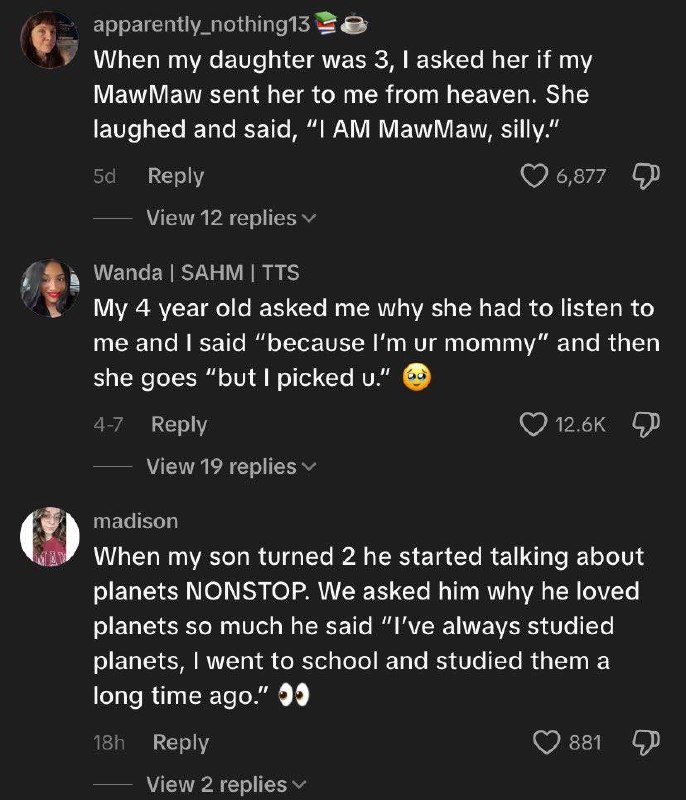Expand the 19 replies thread
Viewport: 686px width, 800px height.
(x=230, y=466)
